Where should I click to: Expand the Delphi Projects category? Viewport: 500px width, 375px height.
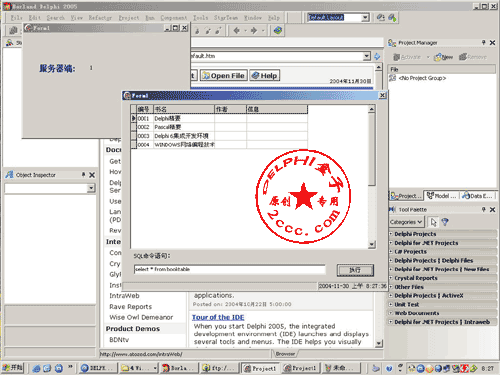coord(391,234)
